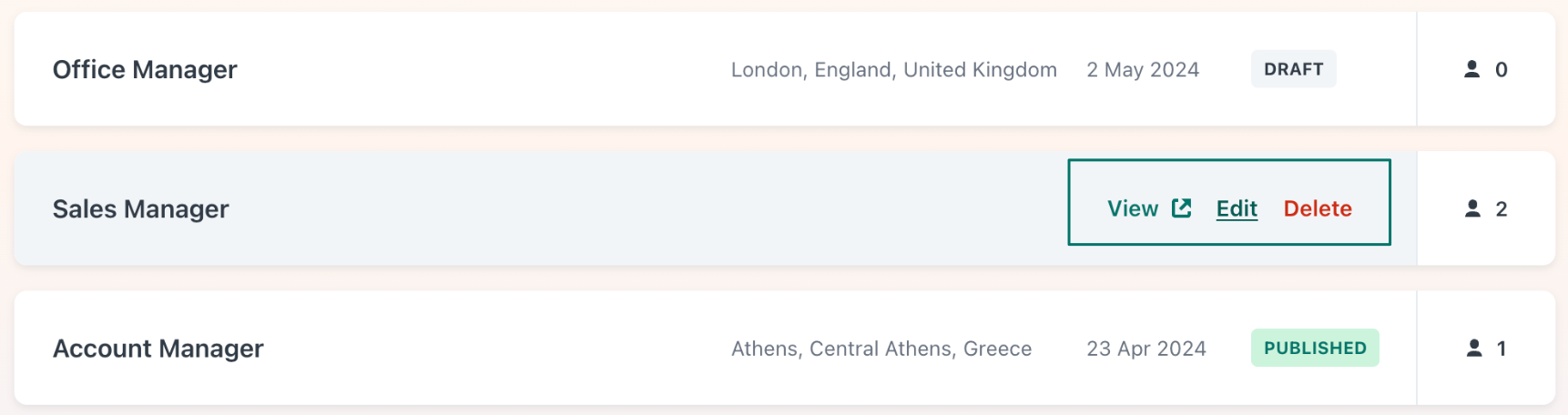The width and height of the screenshot is (1568, 415).
Task: Delete the Sales Manager job
Action: point(1318,208)
